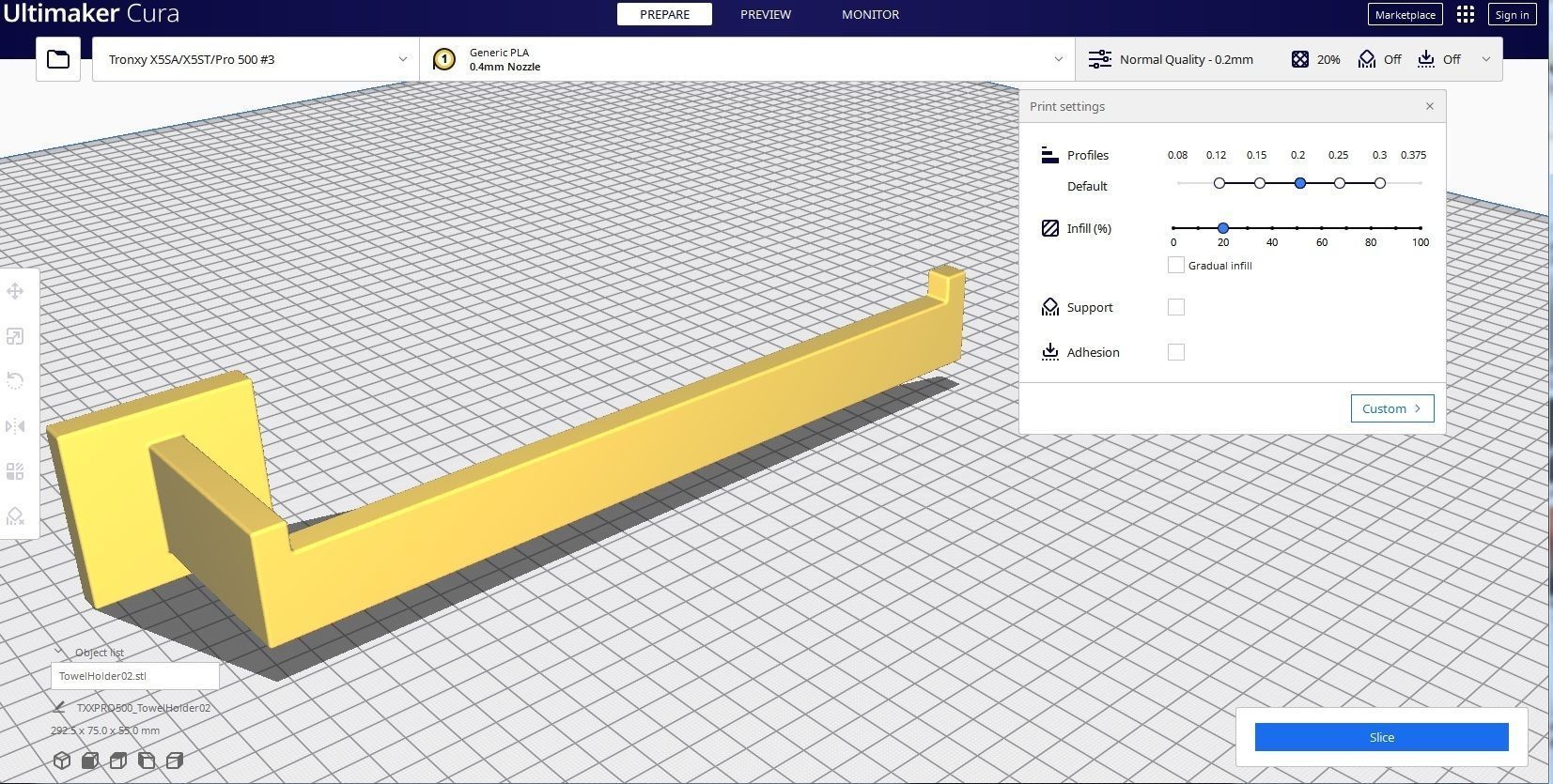Click the Normal Quality - 0.2mm label
1553x784 pixels.
(1186, 59)
